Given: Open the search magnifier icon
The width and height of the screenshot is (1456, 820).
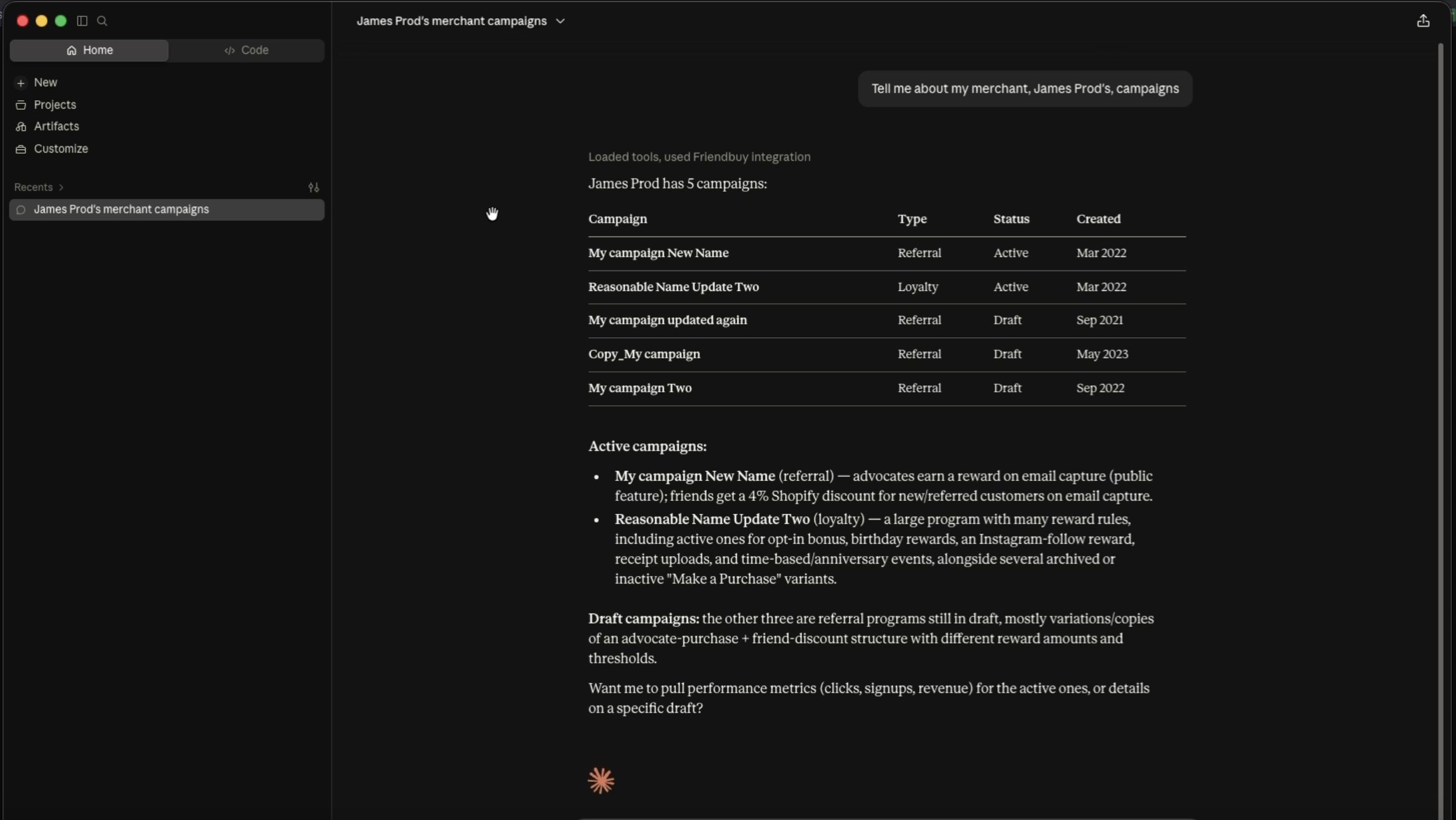Looking at the screenshot, I should (102, 21).
